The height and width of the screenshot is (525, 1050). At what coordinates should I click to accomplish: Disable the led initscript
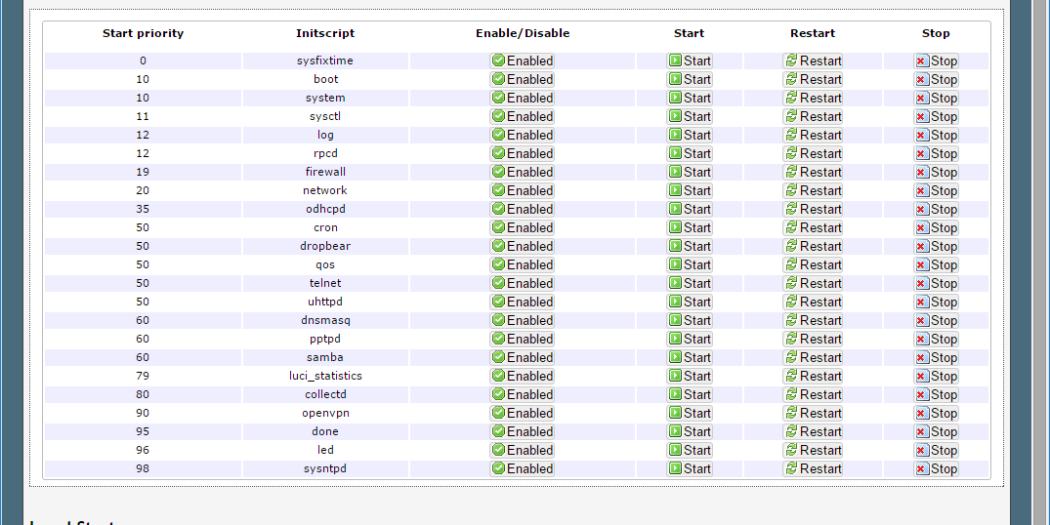522,450
